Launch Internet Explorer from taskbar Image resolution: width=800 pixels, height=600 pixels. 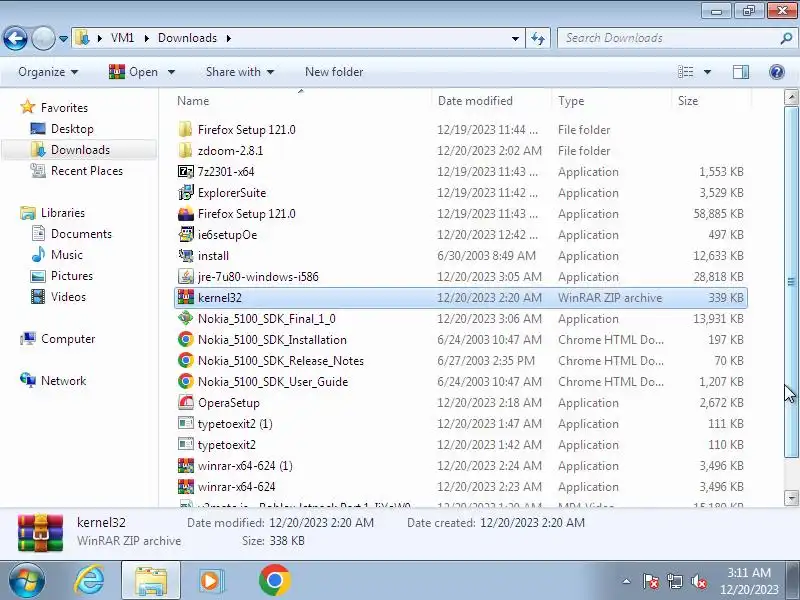(x=90, y=581)
